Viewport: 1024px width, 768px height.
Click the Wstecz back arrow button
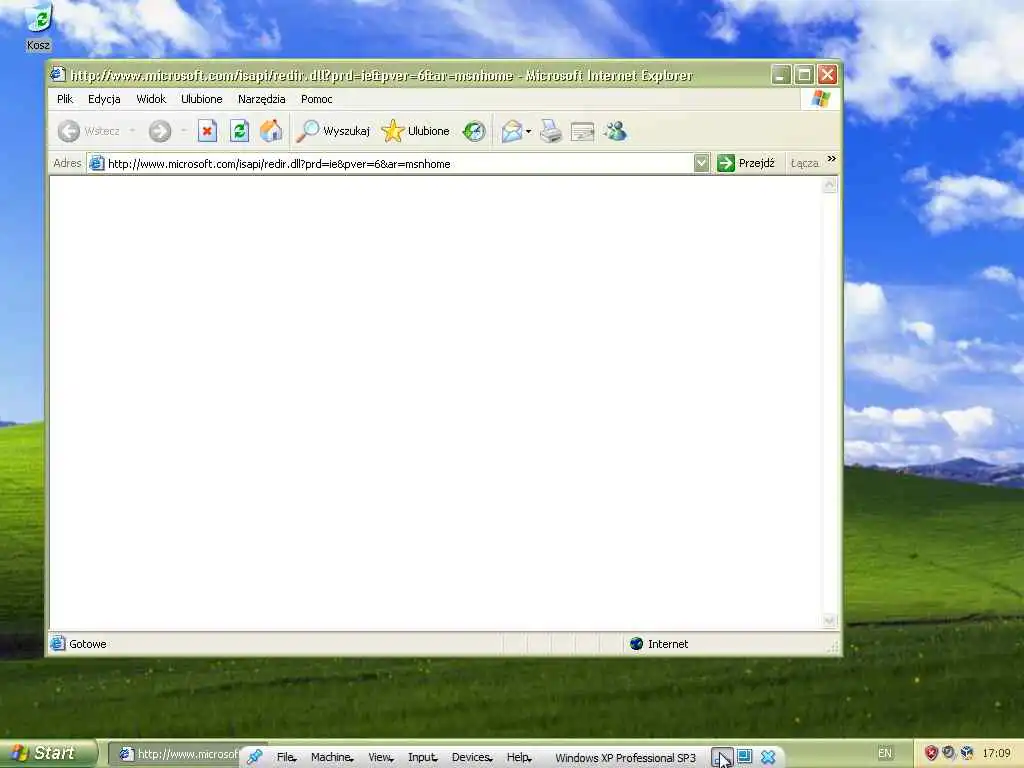pos(89,131)
